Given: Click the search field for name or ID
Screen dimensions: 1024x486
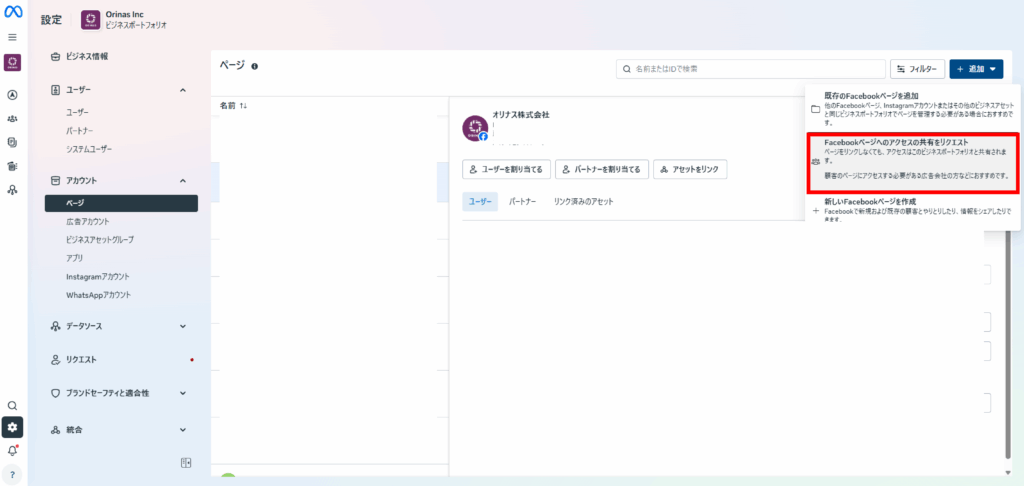Looking at the screenshot, I should pos(752,69).
